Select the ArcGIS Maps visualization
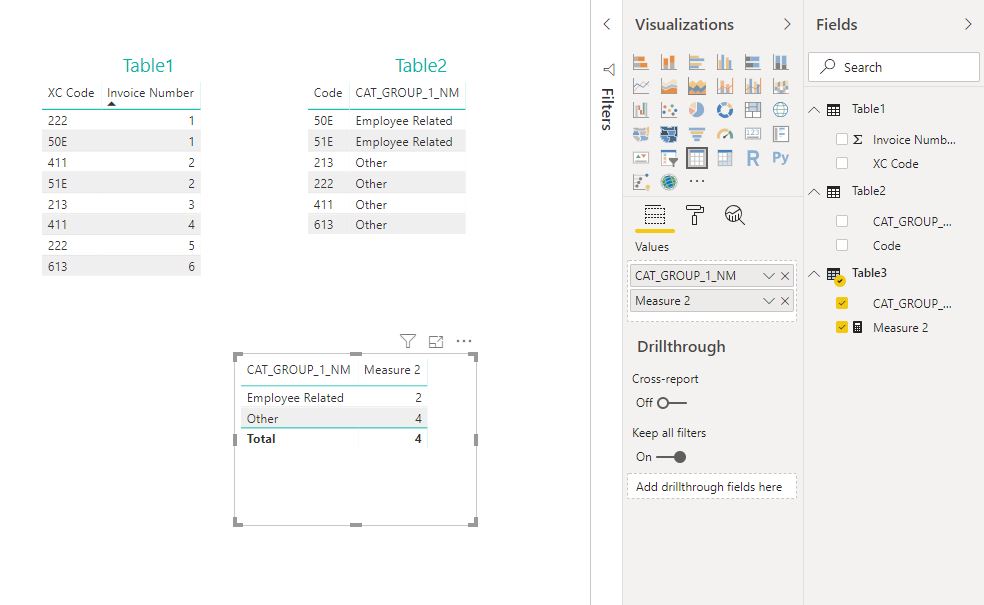Screen dimensions: 984x605 [669, 182]
